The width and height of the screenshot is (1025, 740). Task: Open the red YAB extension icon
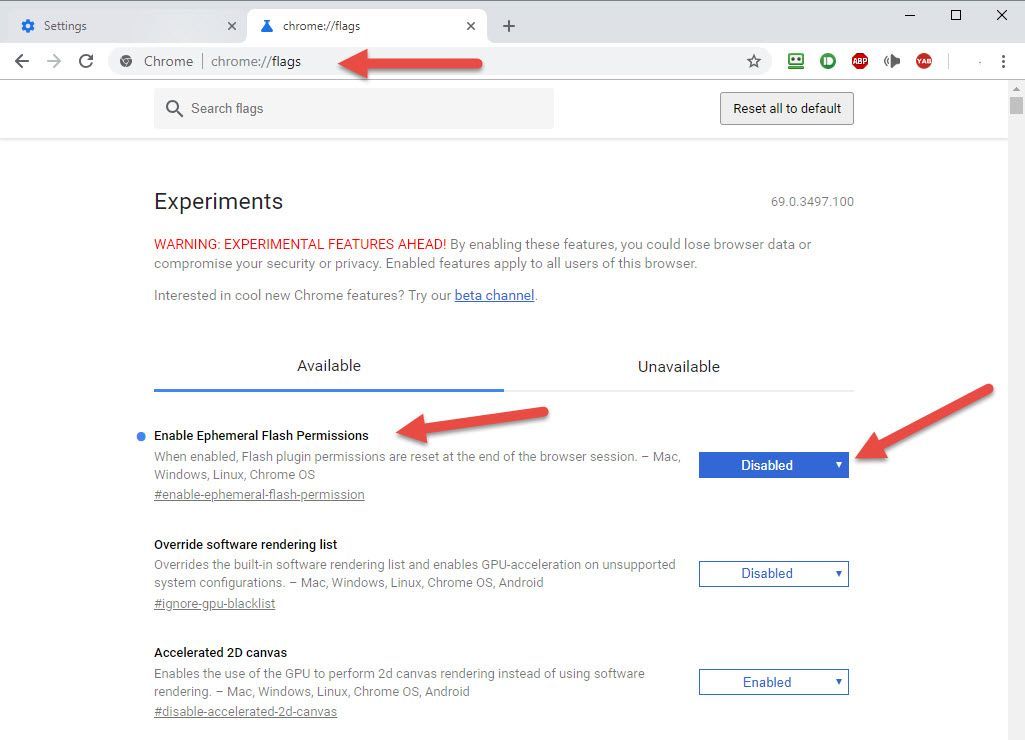click(924, 61)
